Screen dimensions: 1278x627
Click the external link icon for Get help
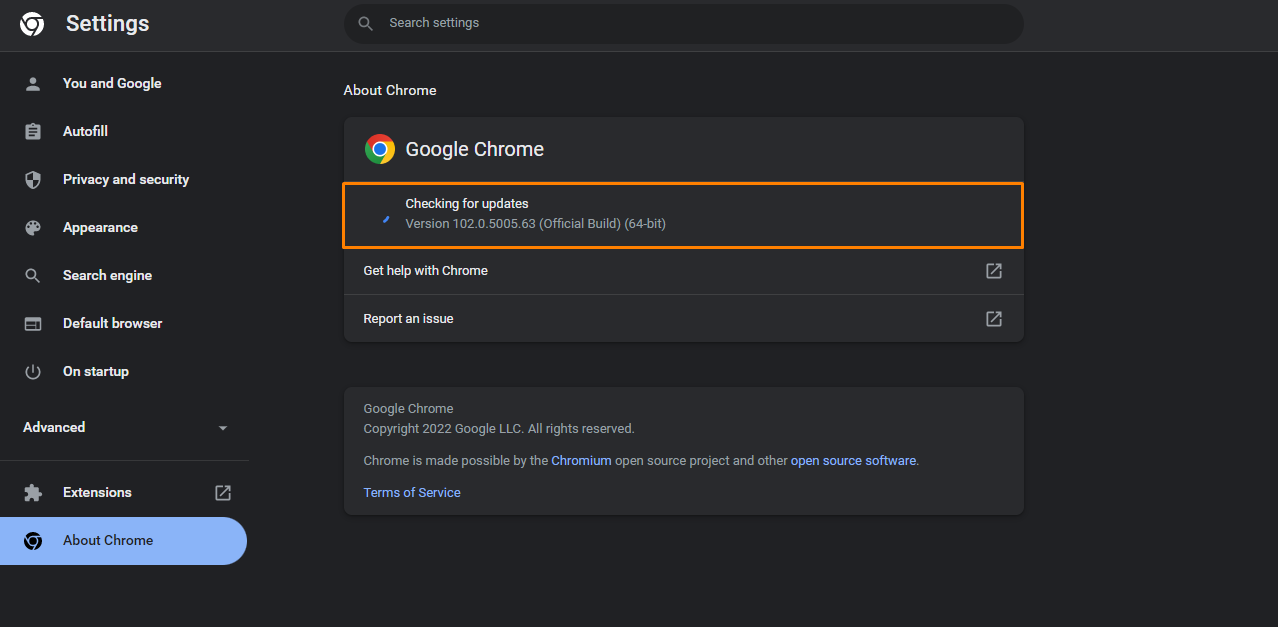click(994, 271)
